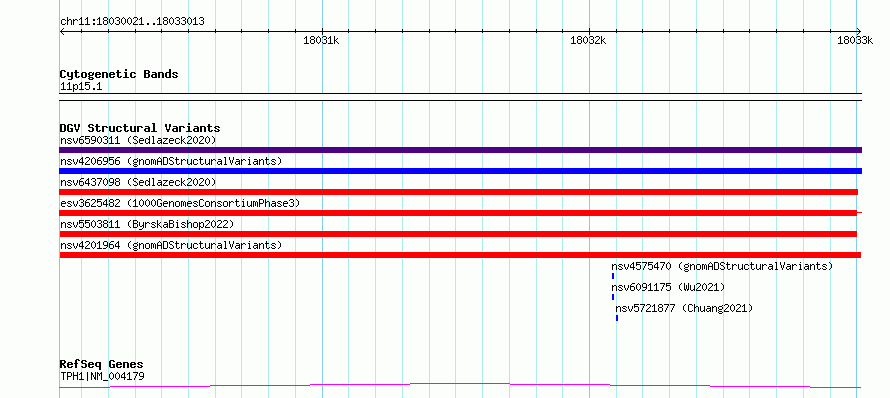Screen dimensions: 890x398
Task: Select the Cytogenetic Bands track title
Action: 119,74
